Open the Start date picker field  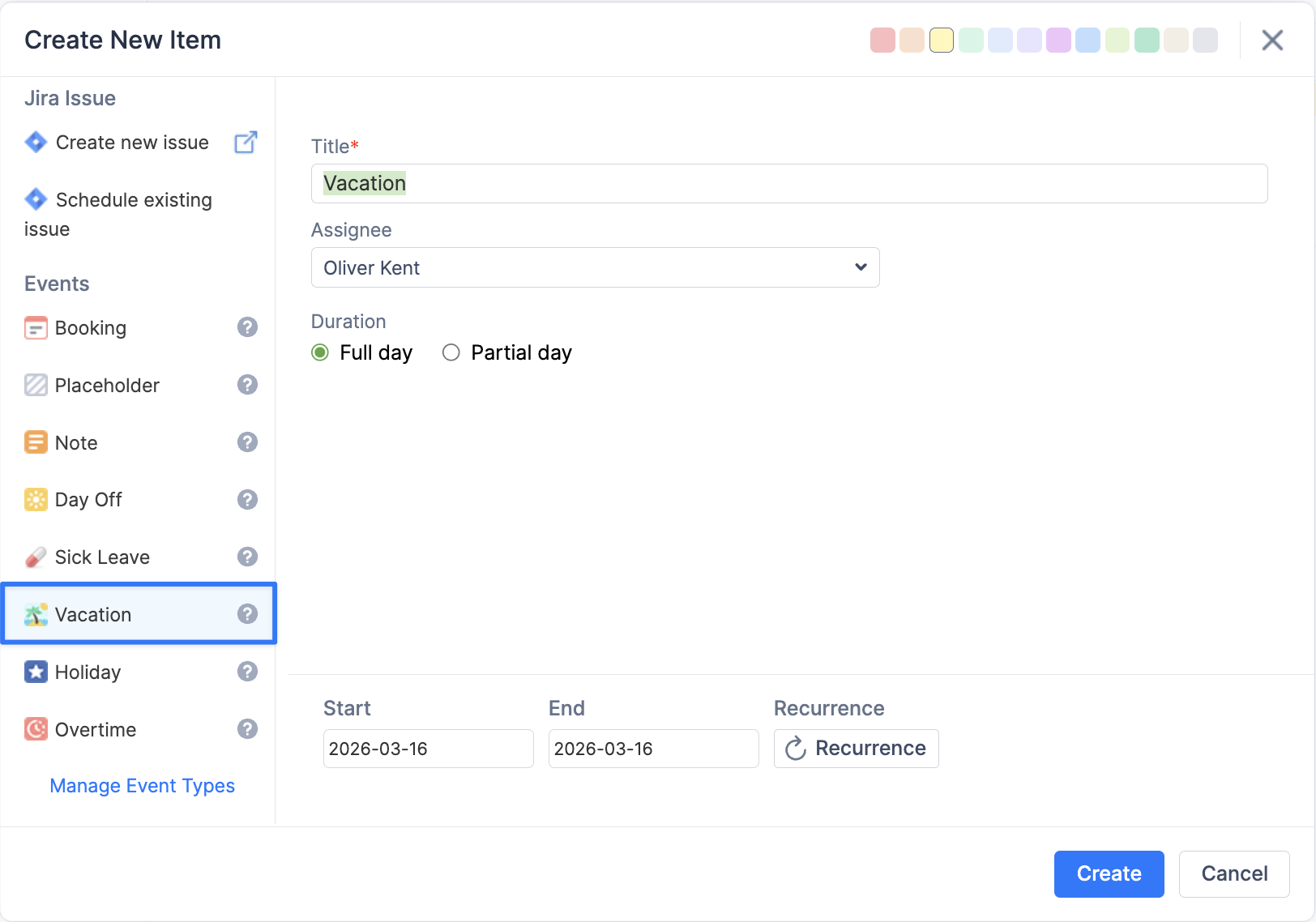click(428, 749)
